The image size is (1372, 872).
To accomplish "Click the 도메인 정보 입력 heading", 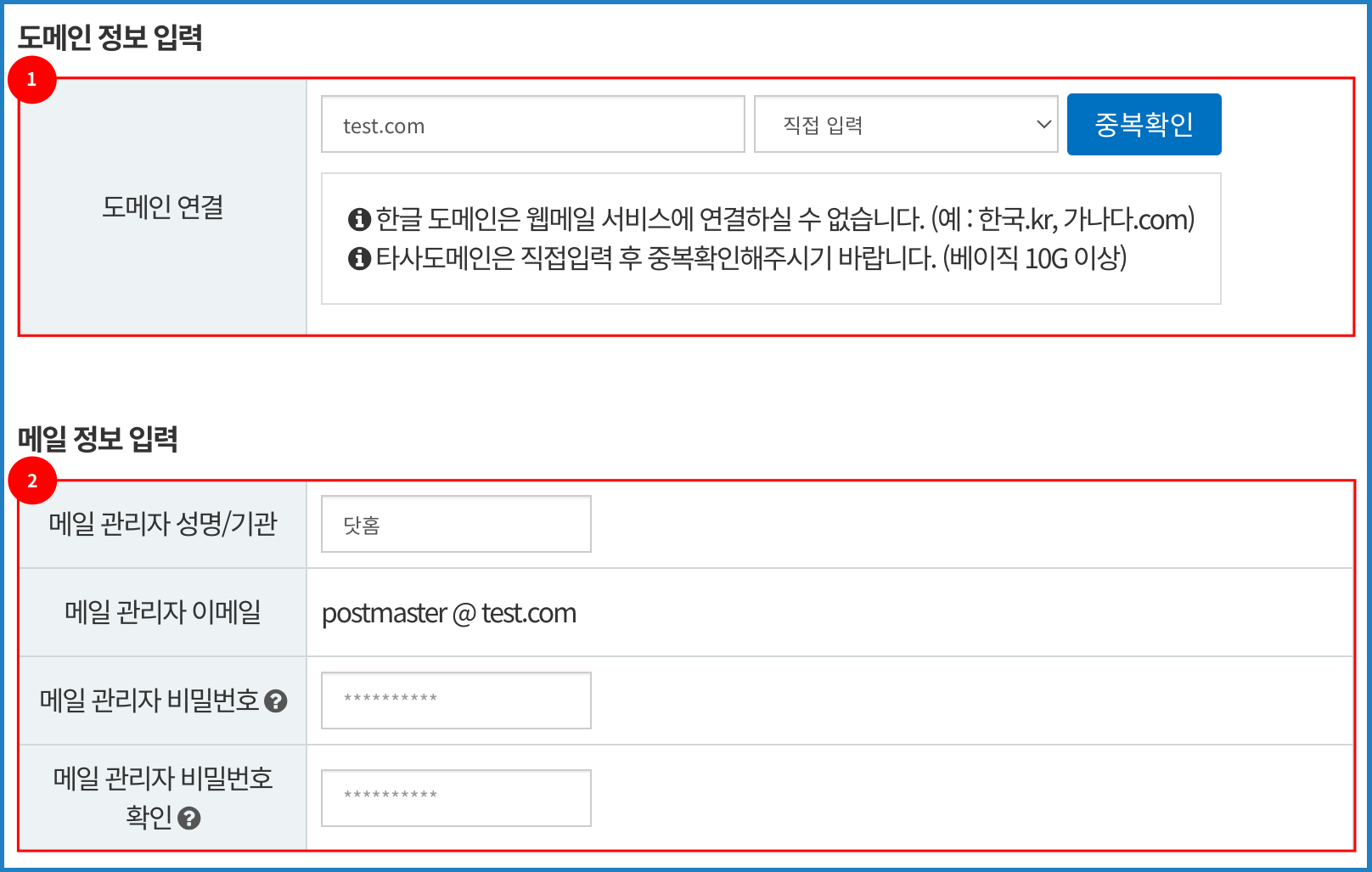I will [110, 37].
